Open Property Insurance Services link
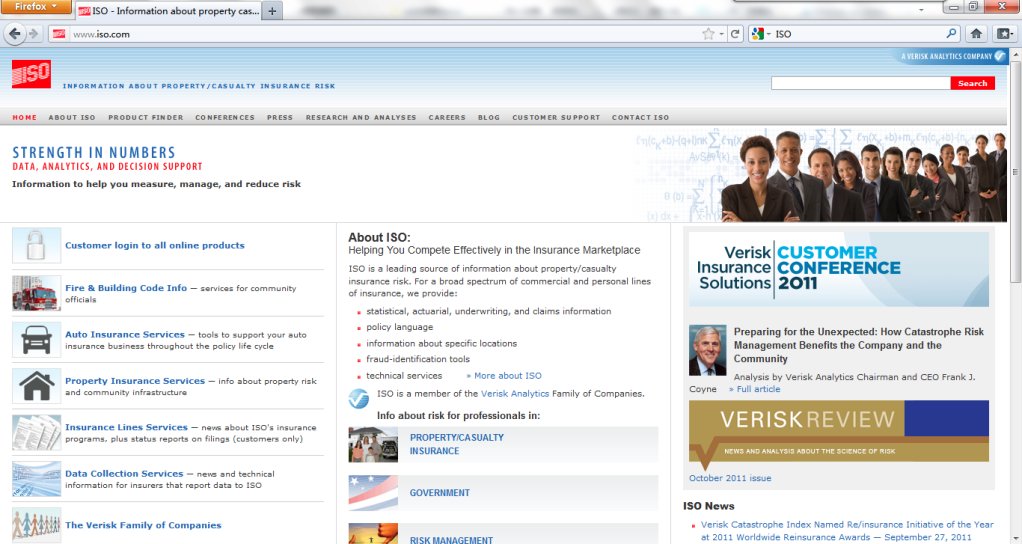Viewport: 1022px width, 544px height. coord(135,380)
